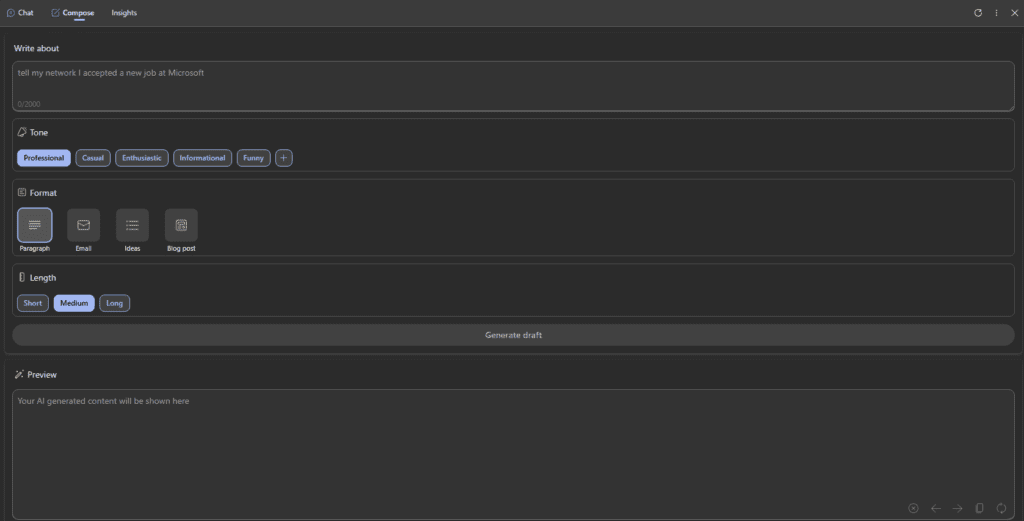Copy the preview content icon
Viewport: 1024px width, 521px height.
[980, 508]
